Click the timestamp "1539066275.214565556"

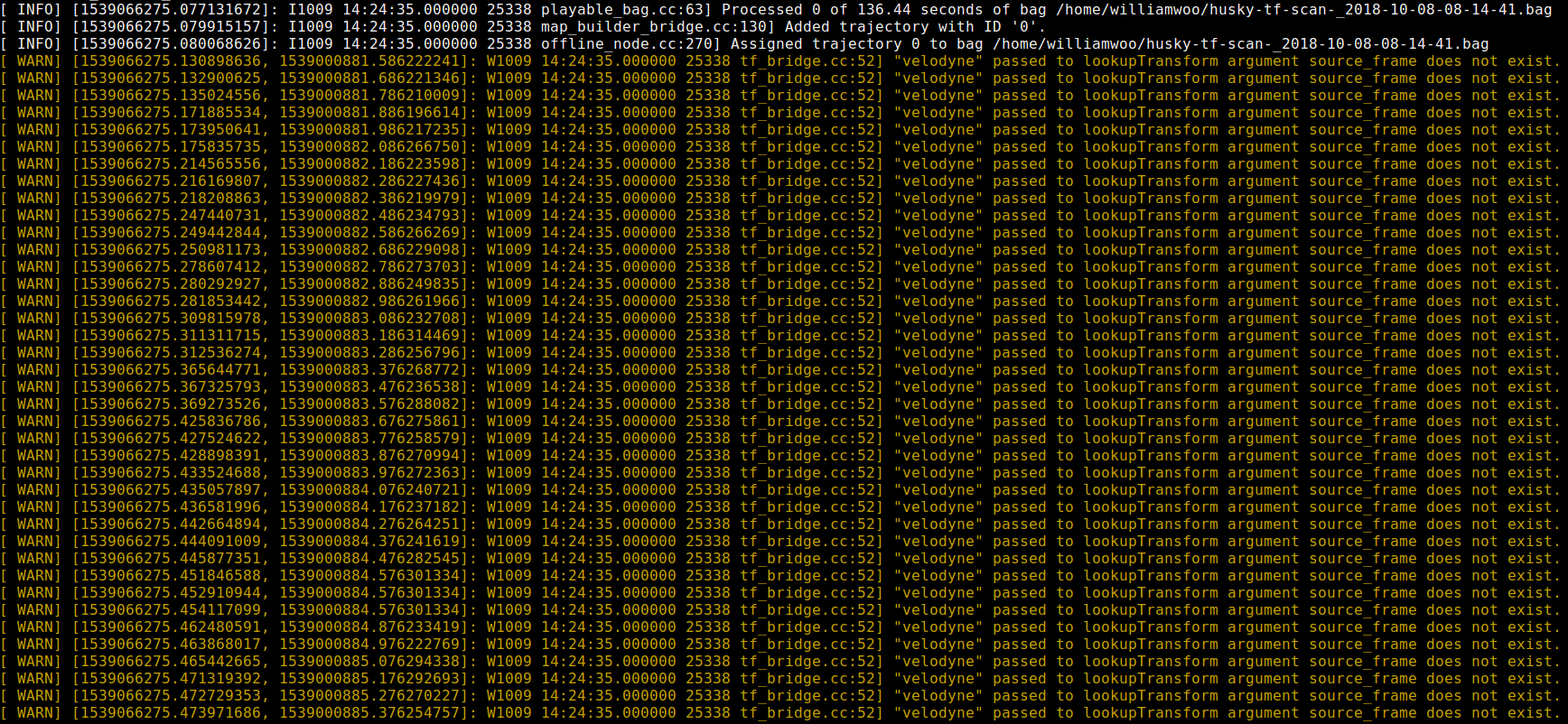pos(171,163)
